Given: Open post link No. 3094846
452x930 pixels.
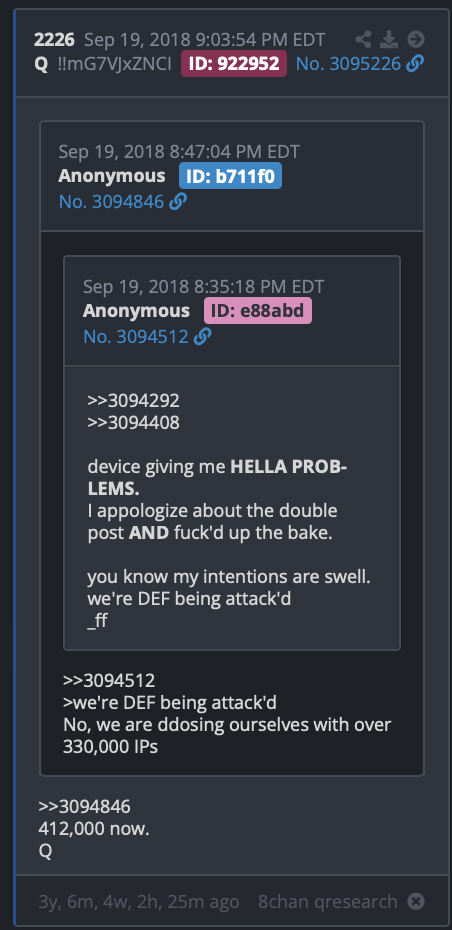Looking at the screenshot, I should point(111,202).
